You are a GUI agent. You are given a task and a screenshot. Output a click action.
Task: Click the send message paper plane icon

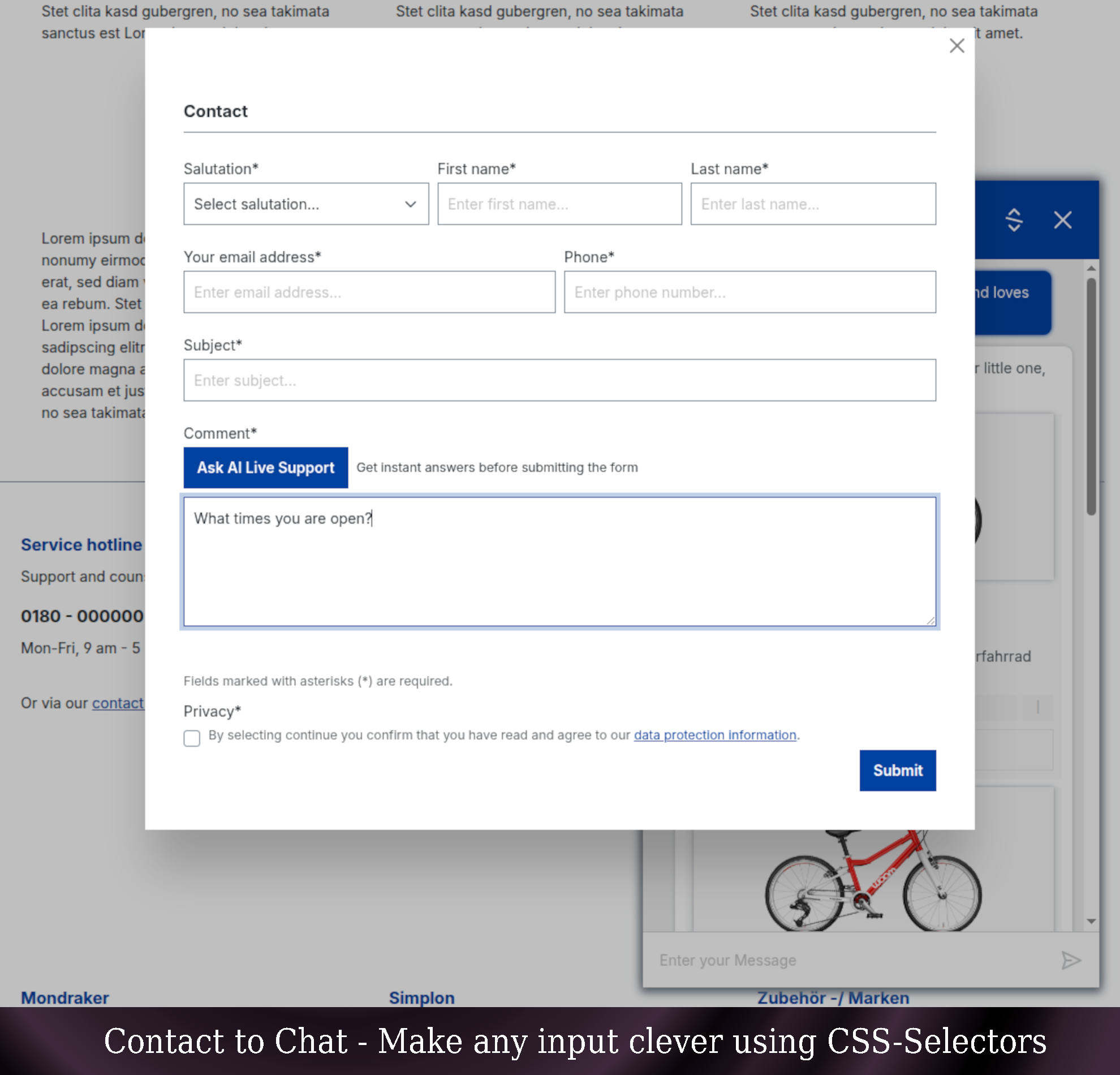tap(1070, 960)
